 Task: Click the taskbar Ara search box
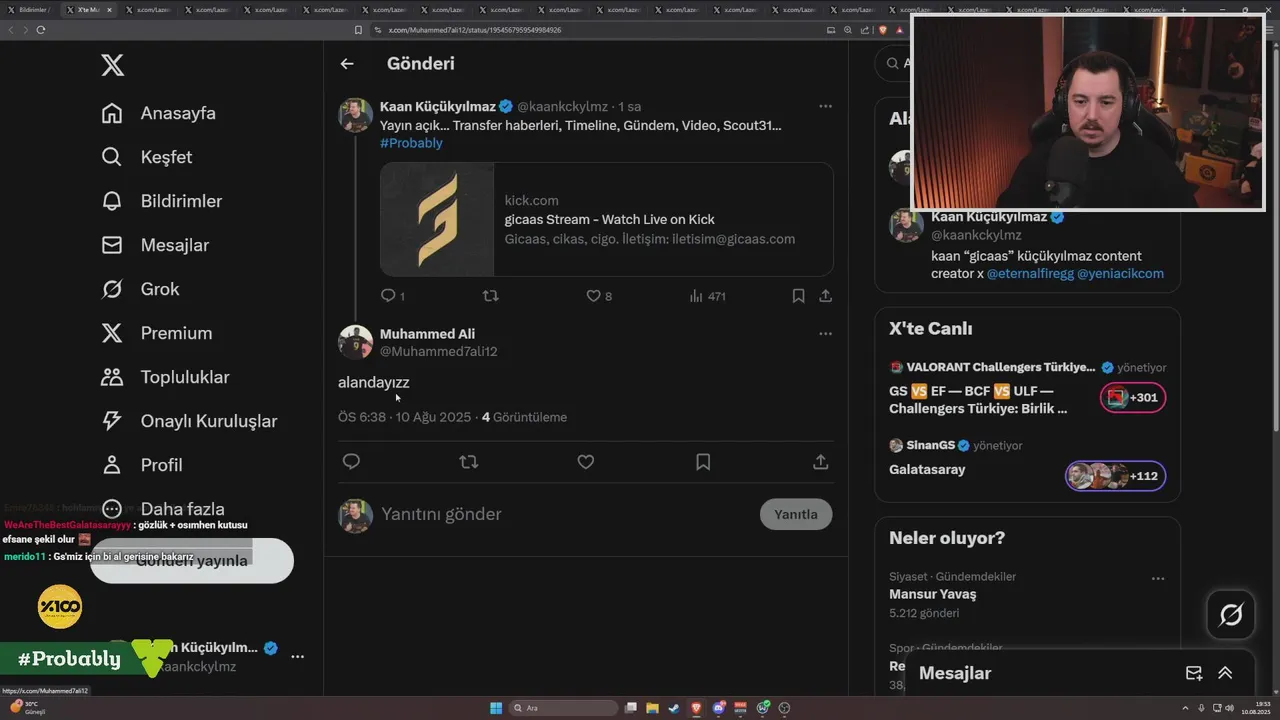pos(563,708)
